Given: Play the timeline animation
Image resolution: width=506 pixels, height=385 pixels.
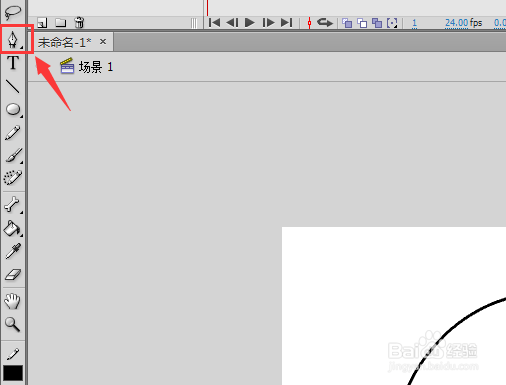Looking at the screenshot, I should tap(250, 23).
